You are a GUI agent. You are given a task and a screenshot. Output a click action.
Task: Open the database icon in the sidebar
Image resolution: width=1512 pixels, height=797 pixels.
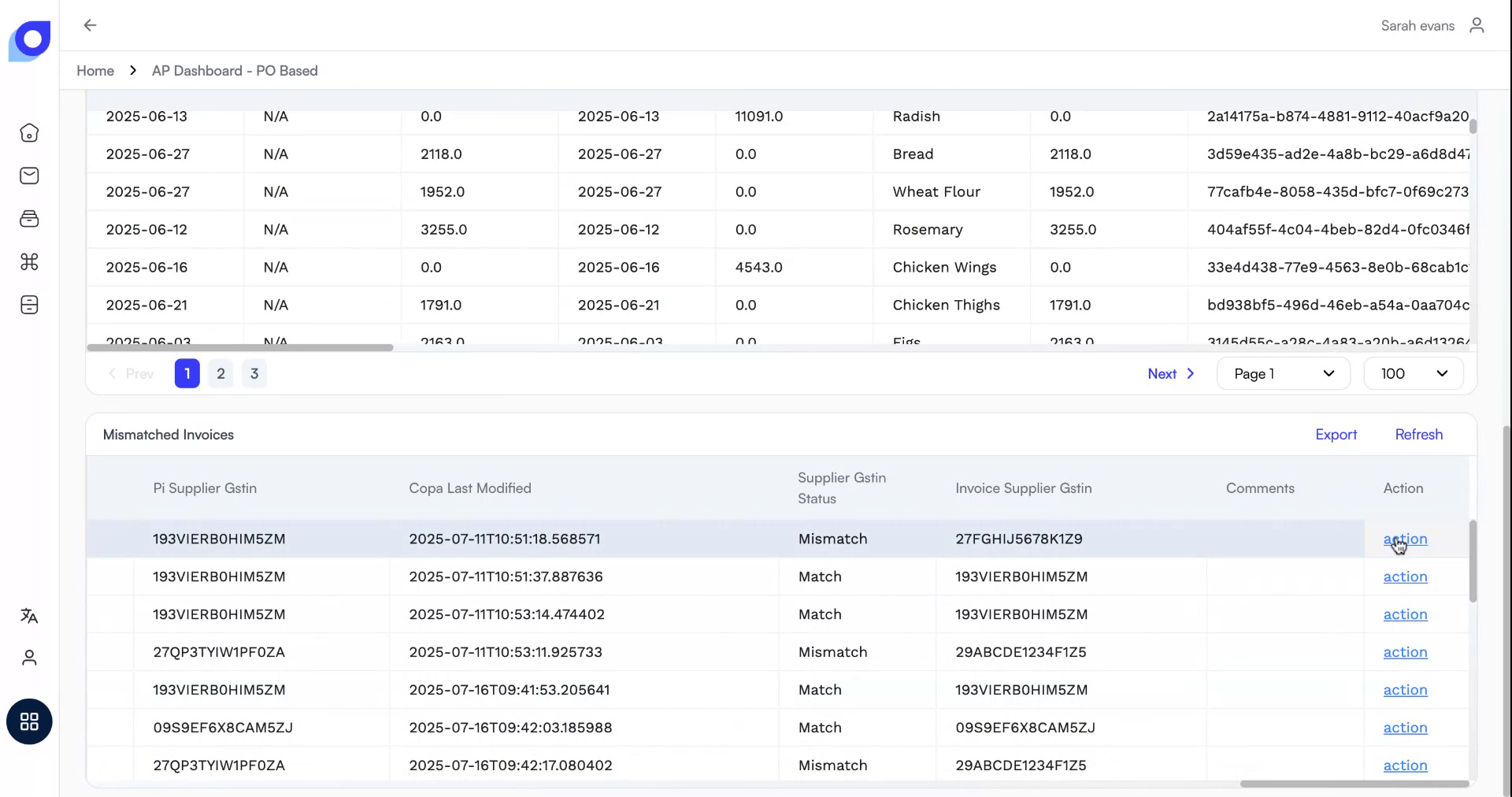click(29, 306)
